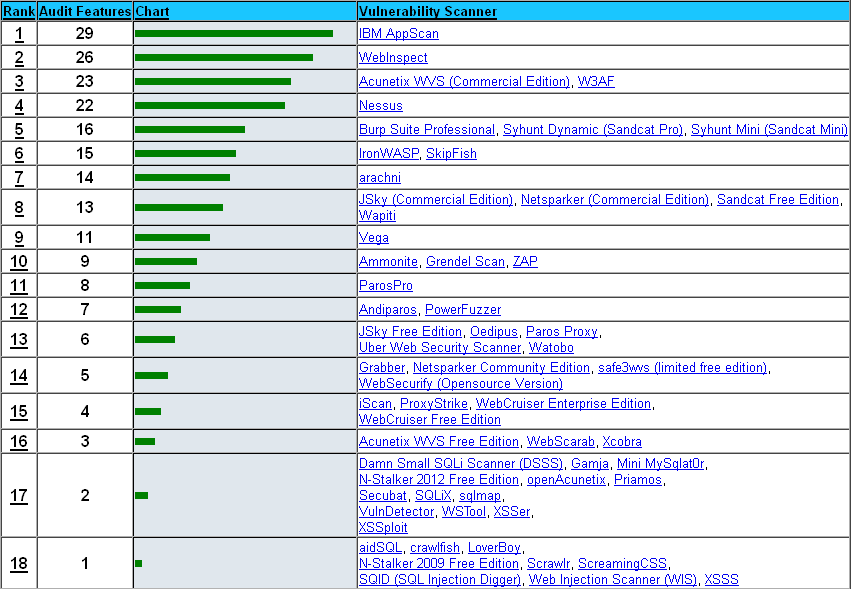Open Syhunt Mini (Sandcat Mini) link
Screen dimensions: 851x589
769,130
